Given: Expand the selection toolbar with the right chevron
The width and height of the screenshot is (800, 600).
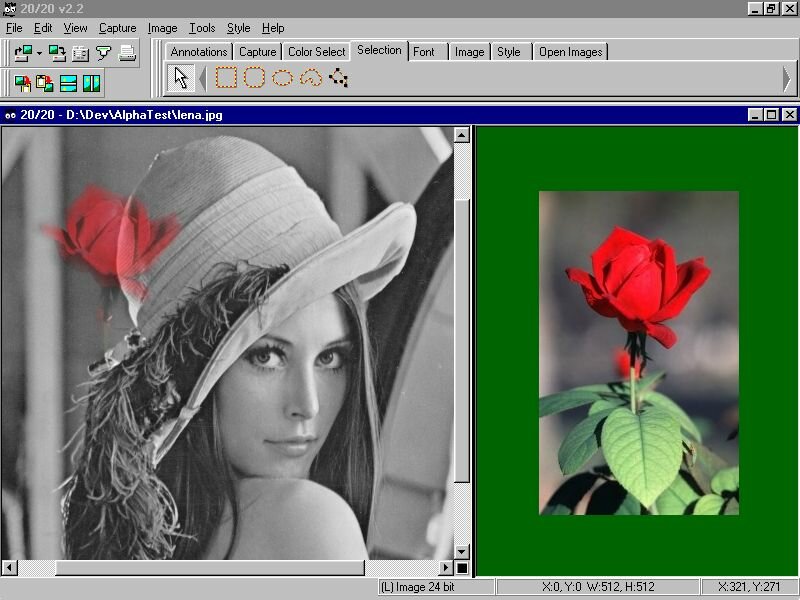Looking at the screenshot, I should click(x=788, y=76).
